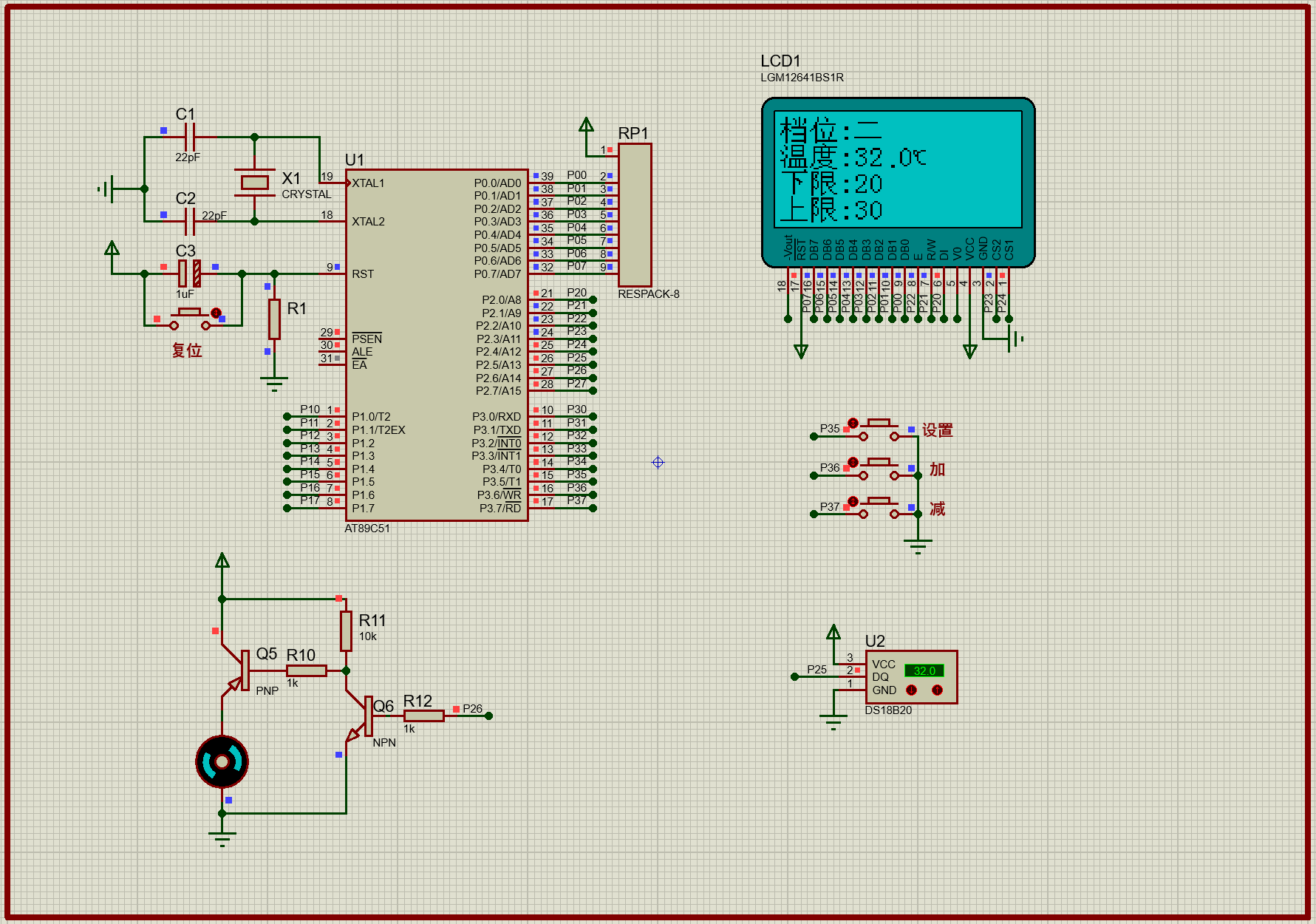The height and width of the screenshot is (924, 1316).
Task: Click the AT89C51 part name text
Action: click(367, 528)
